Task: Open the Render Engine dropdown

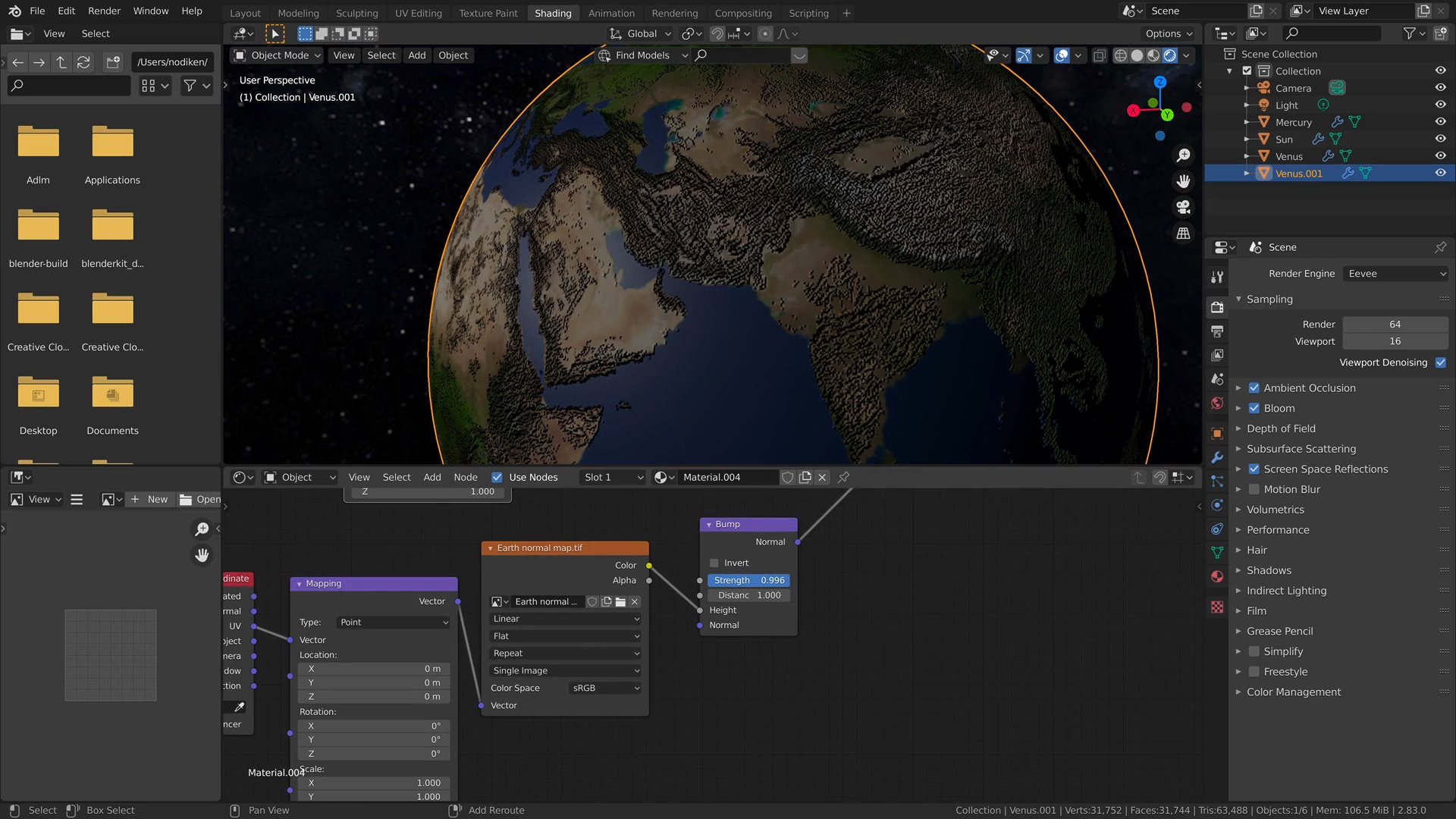Action: [x=1395, y=274]
